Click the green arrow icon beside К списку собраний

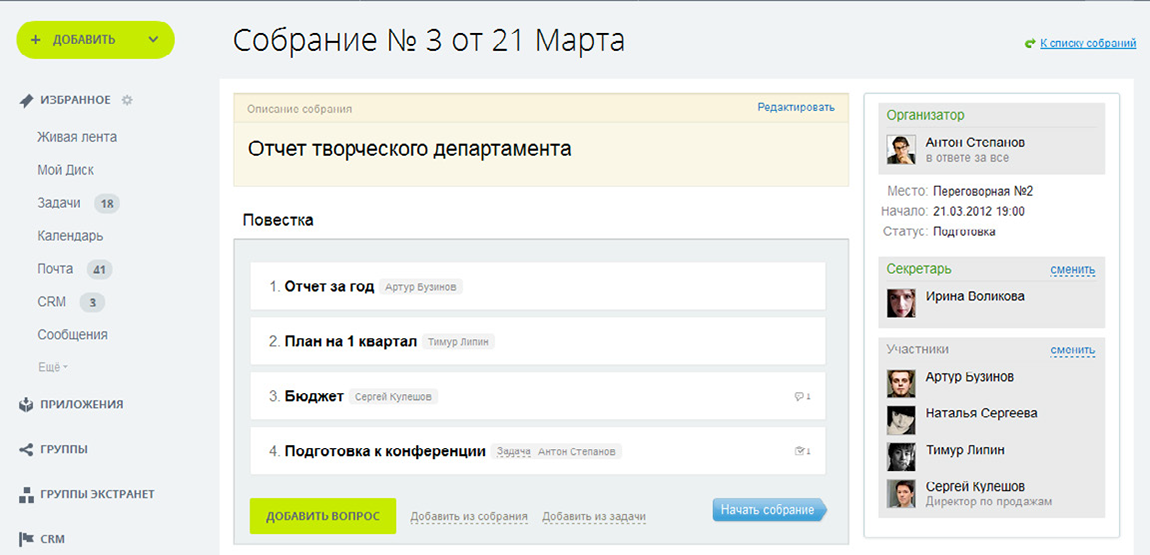pyautogui.click(x=1030, y=44)
